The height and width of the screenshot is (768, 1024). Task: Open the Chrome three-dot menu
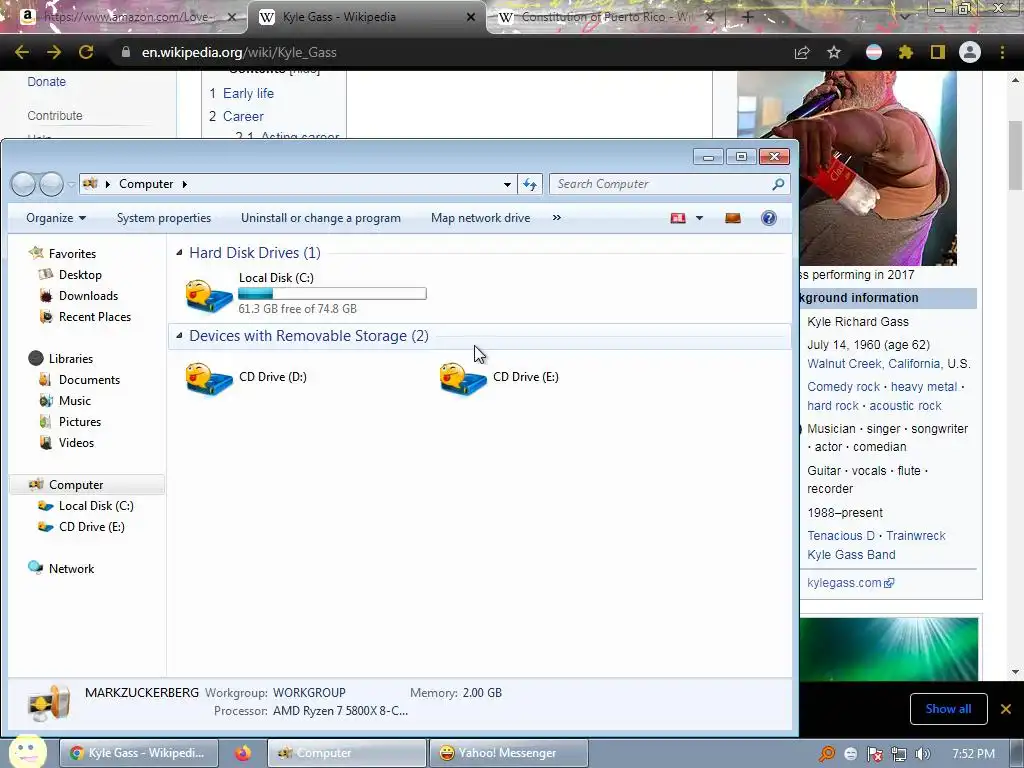tap(1002, 52)
